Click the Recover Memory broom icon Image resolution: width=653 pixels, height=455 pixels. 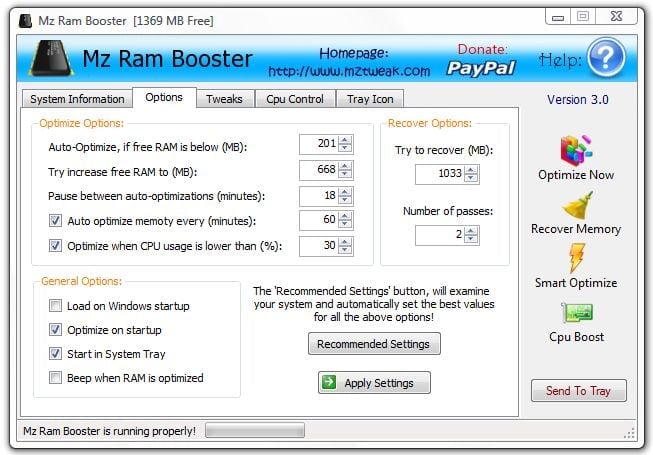click(577, 205)
